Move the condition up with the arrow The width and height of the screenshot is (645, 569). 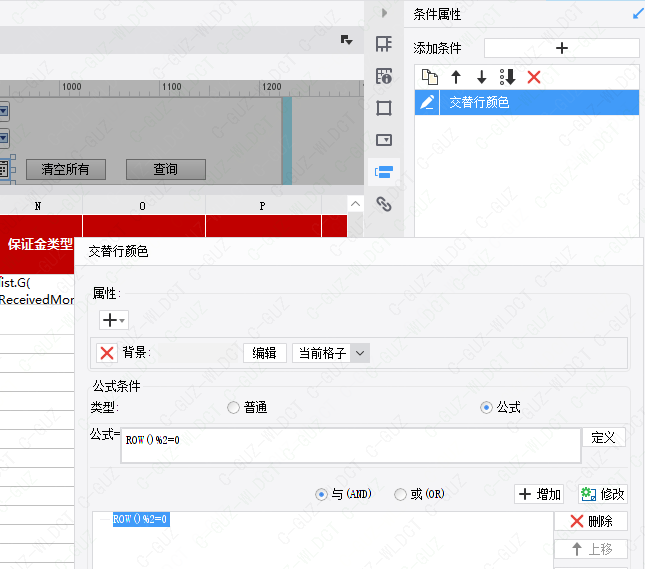456,77
